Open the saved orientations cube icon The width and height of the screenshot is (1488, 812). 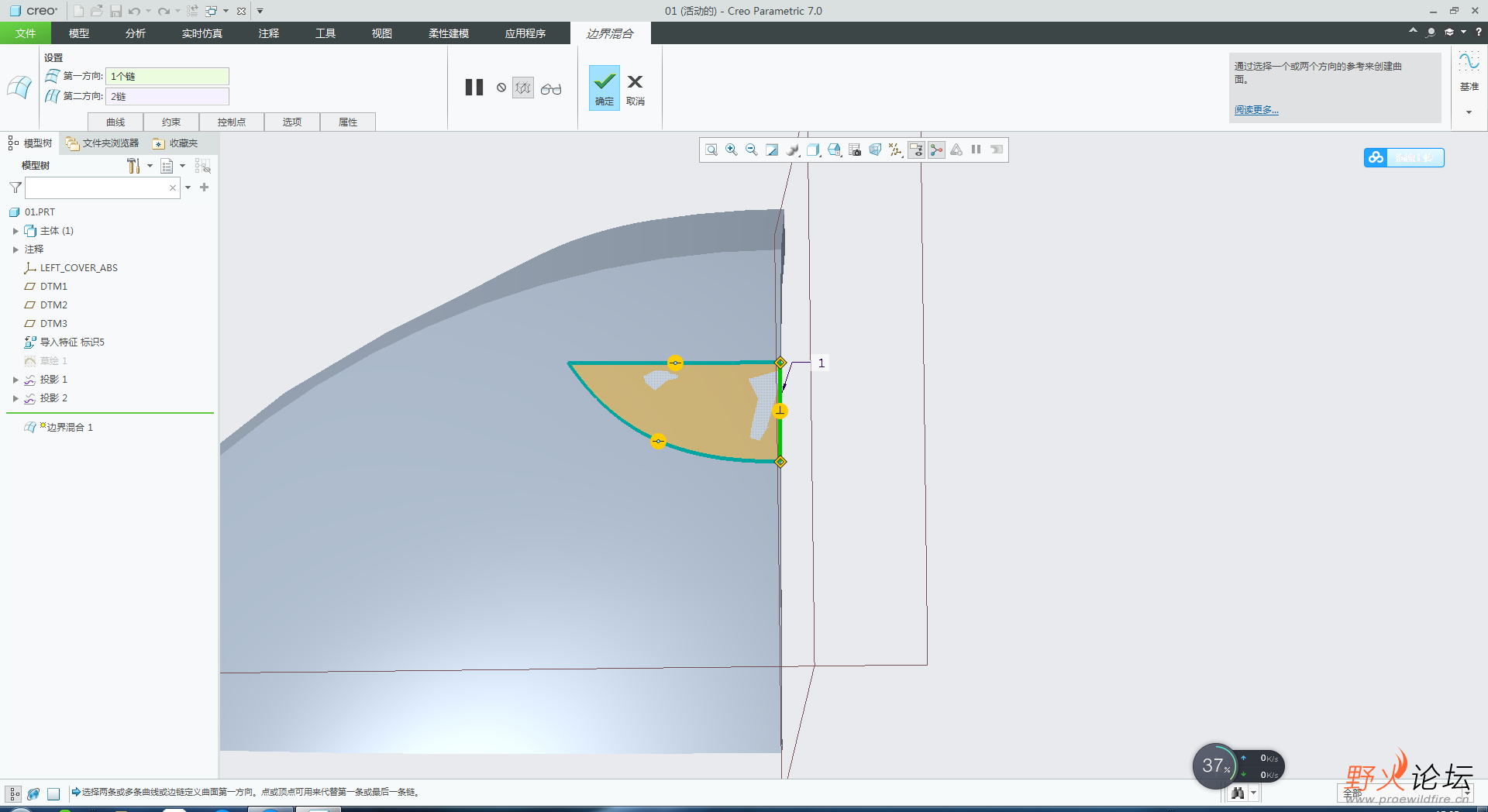click(813, 150)
